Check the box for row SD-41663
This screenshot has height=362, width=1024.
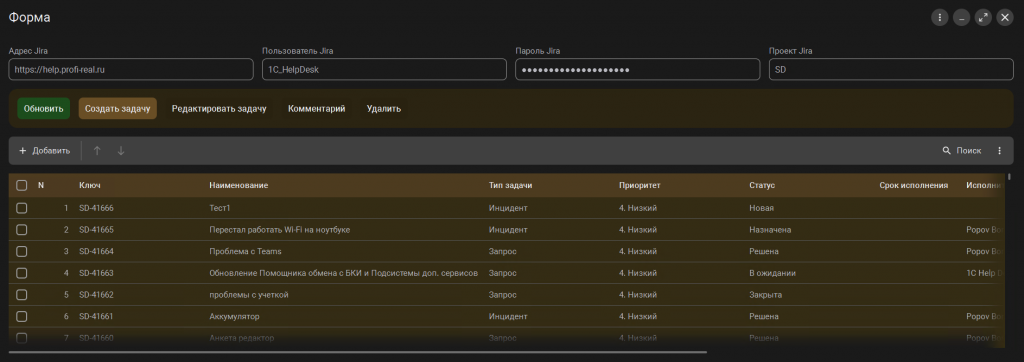pos(22,273)
